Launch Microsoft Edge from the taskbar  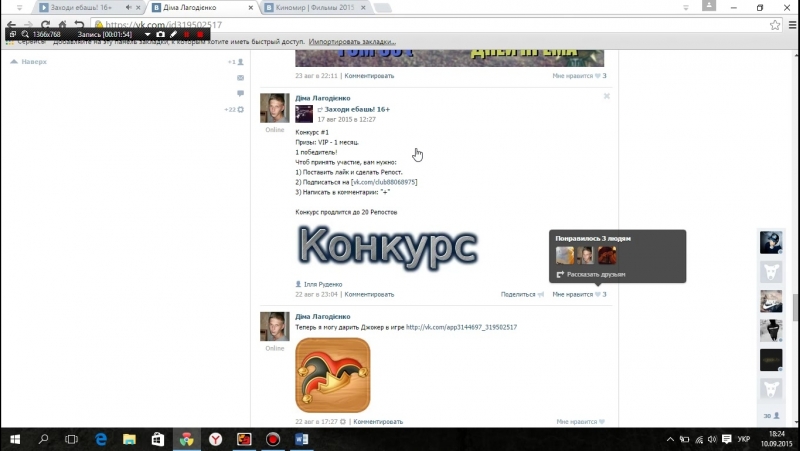point(101,439)
